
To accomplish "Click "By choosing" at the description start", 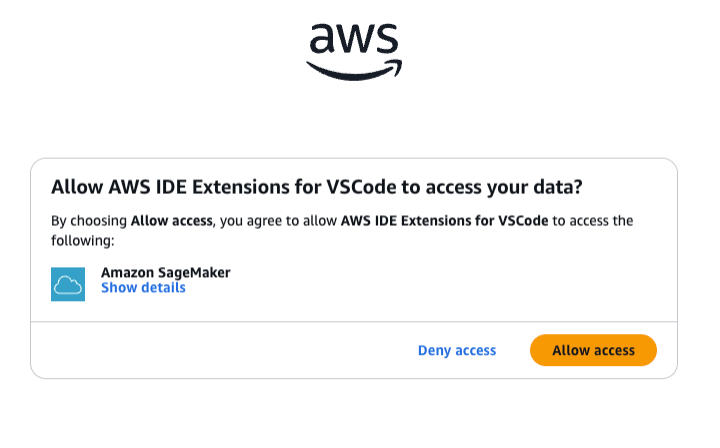I will (x=89, y=220).
